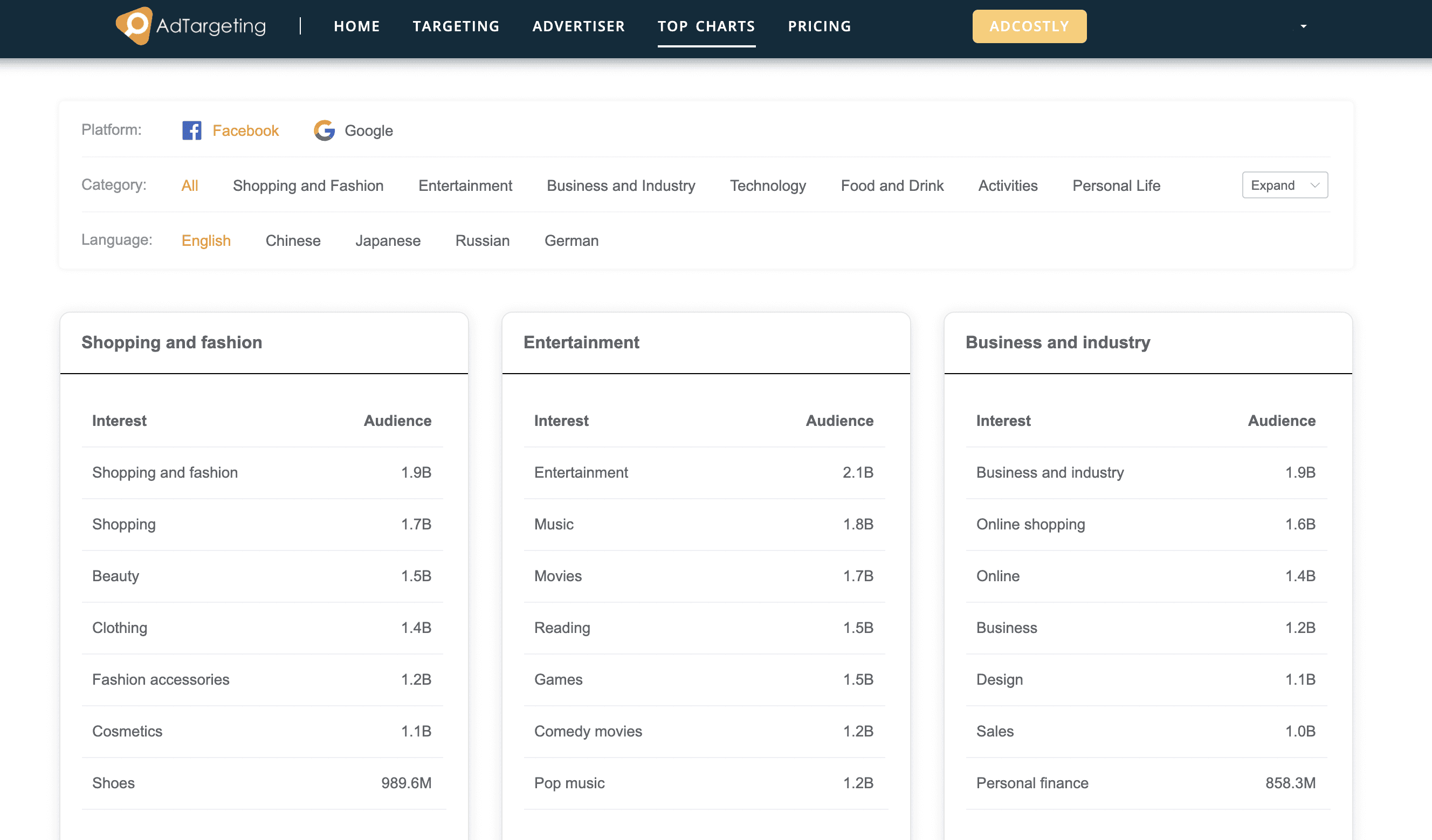Image resolution: width=1432 pixels, height=840 pixels.
Task: Click the Pop music interest row
Action: 705,783
